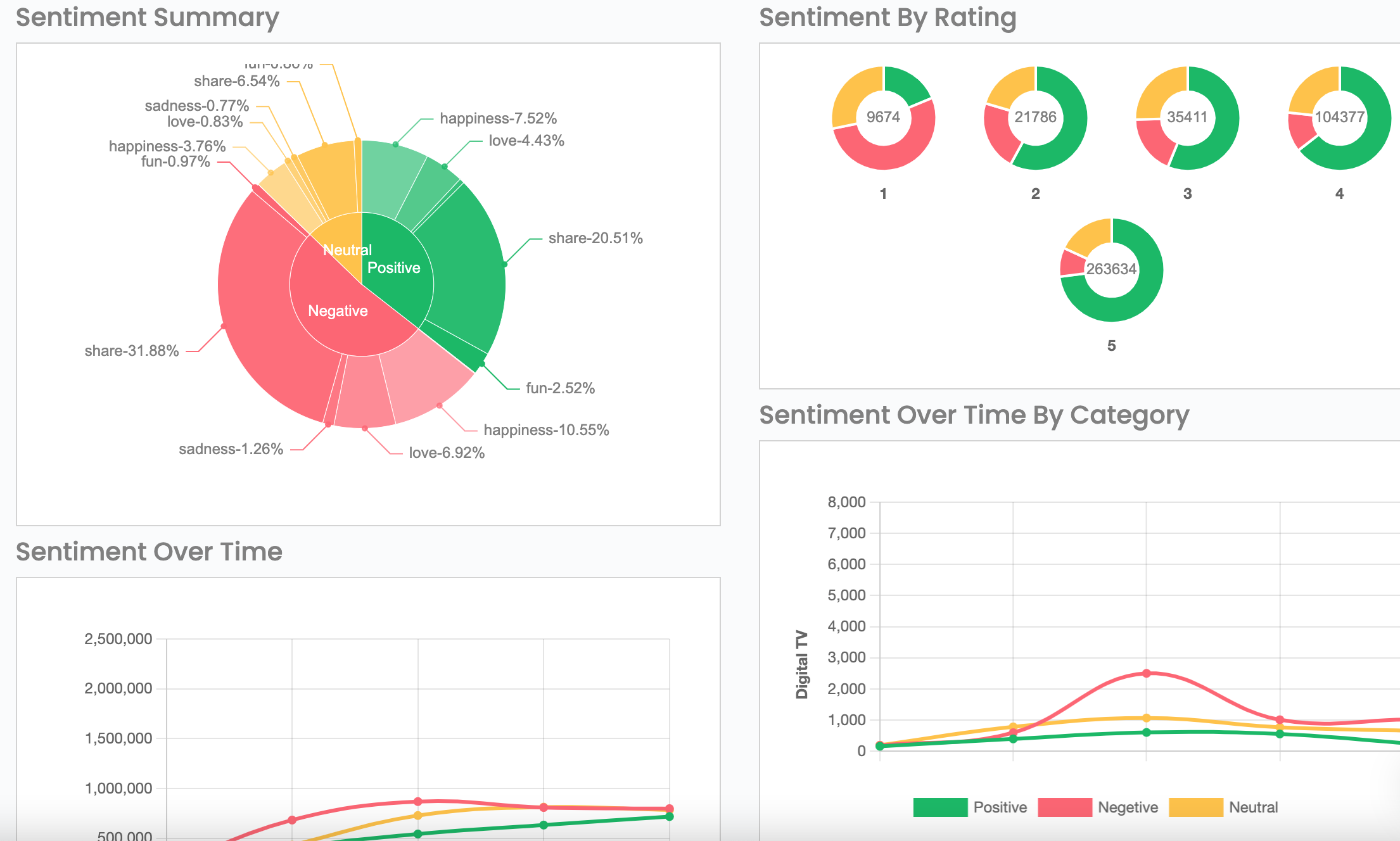This screenshot has height=841, width=1400.
Task: Toggle the Positive legend item
Action: click(999, 807)
